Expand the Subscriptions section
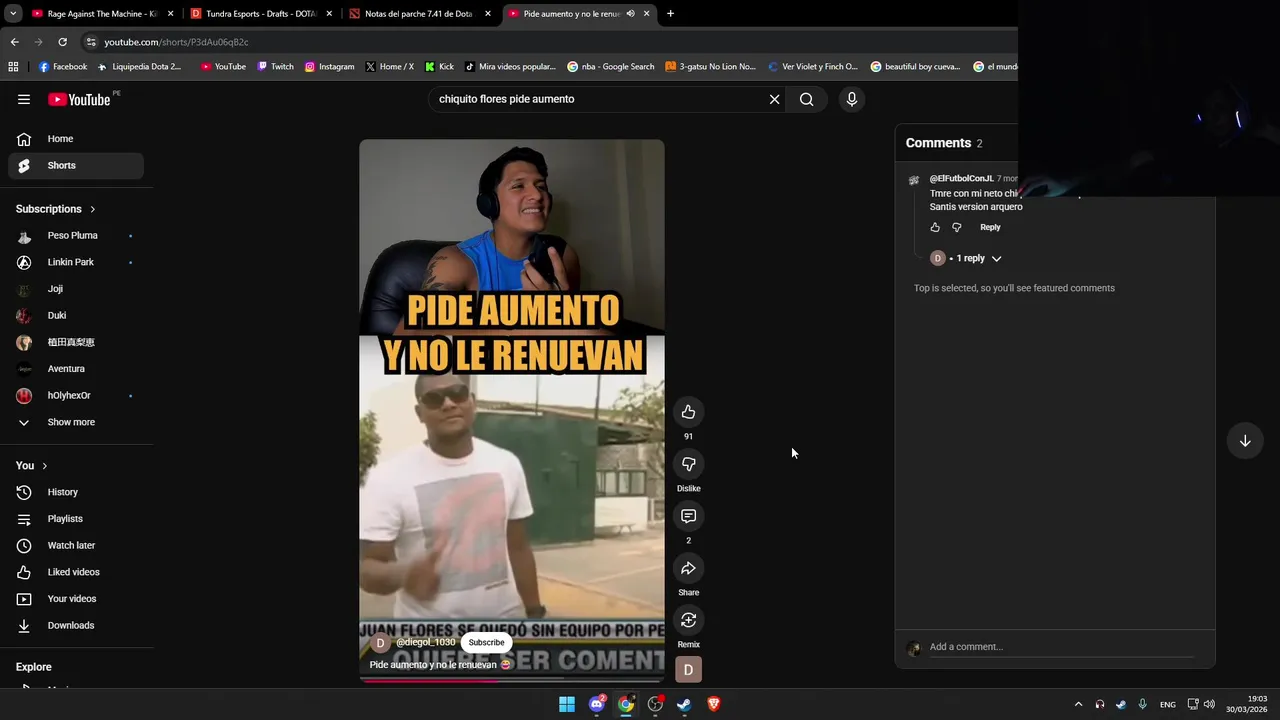1280x720 pixels. pos(56,209)
